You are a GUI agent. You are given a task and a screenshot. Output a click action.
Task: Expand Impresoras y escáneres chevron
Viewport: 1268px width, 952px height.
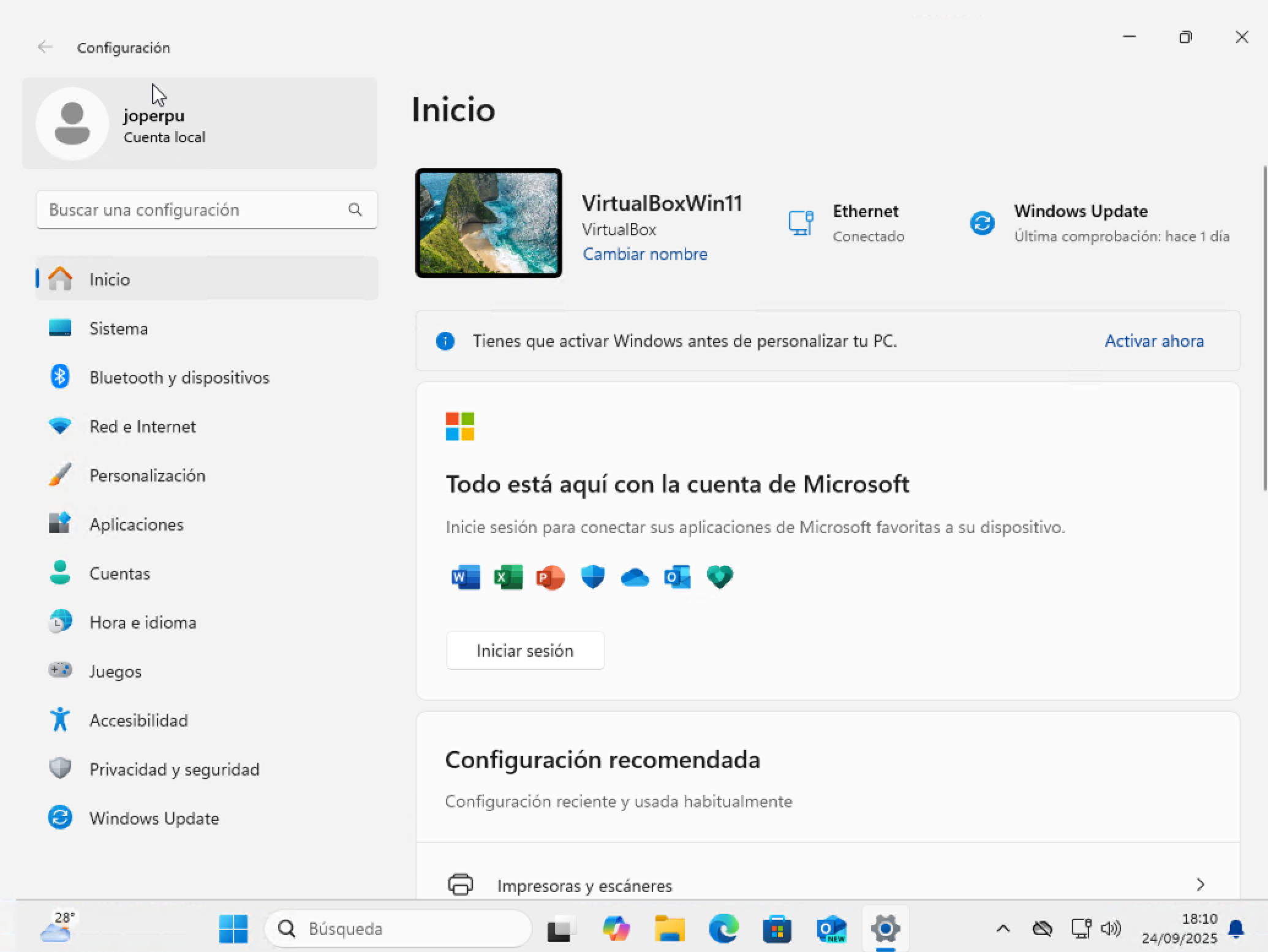pos(1201,884)
